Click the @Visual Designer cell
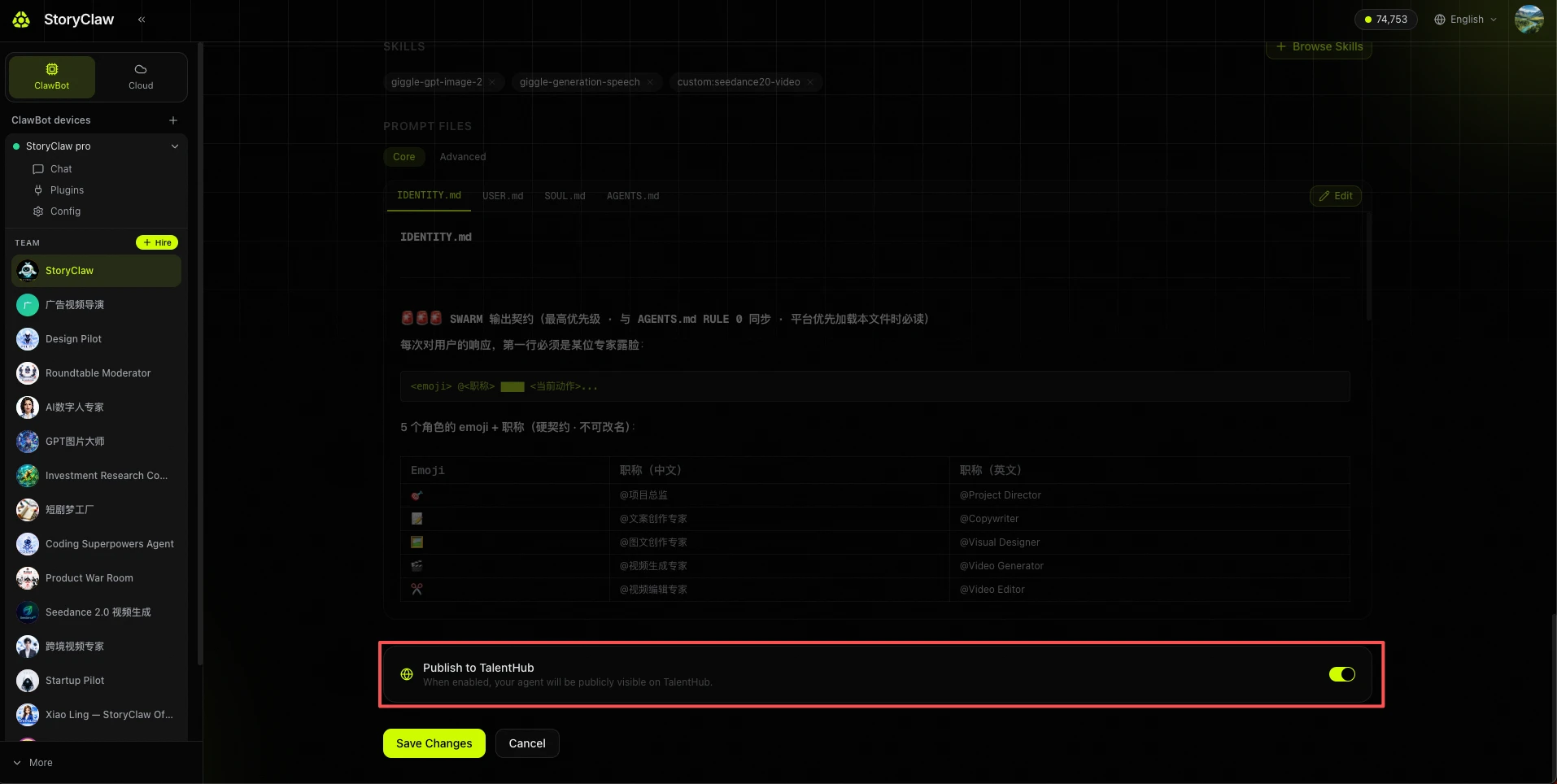 pos(1149,542)
